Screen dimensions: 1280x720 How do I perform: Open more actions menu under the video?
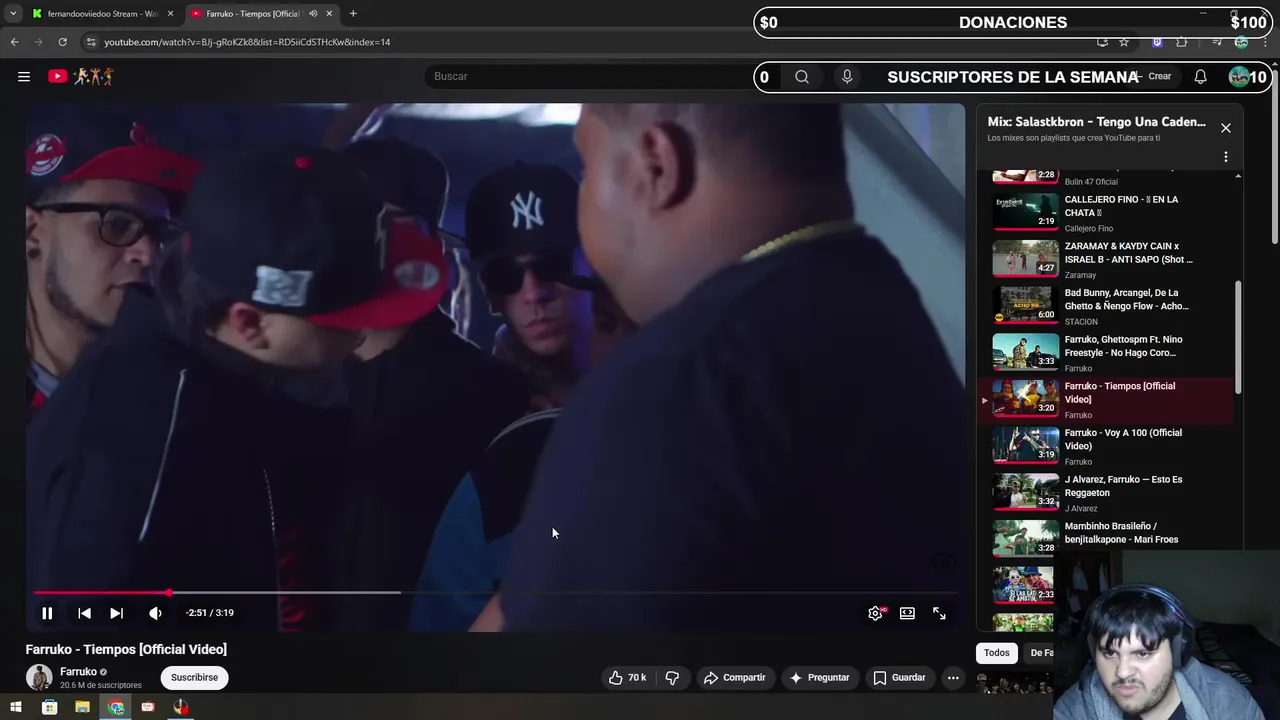click(953, 678)
